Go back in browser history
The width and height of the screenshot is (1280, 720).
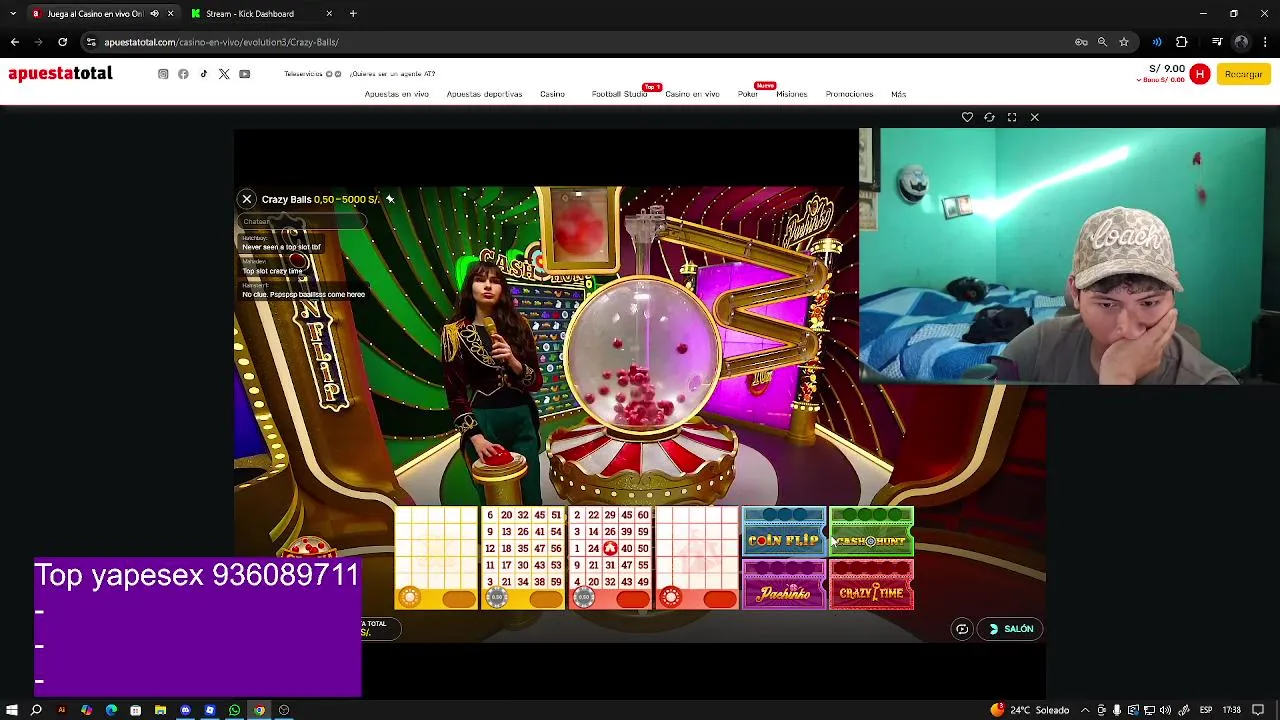[15, 42]
